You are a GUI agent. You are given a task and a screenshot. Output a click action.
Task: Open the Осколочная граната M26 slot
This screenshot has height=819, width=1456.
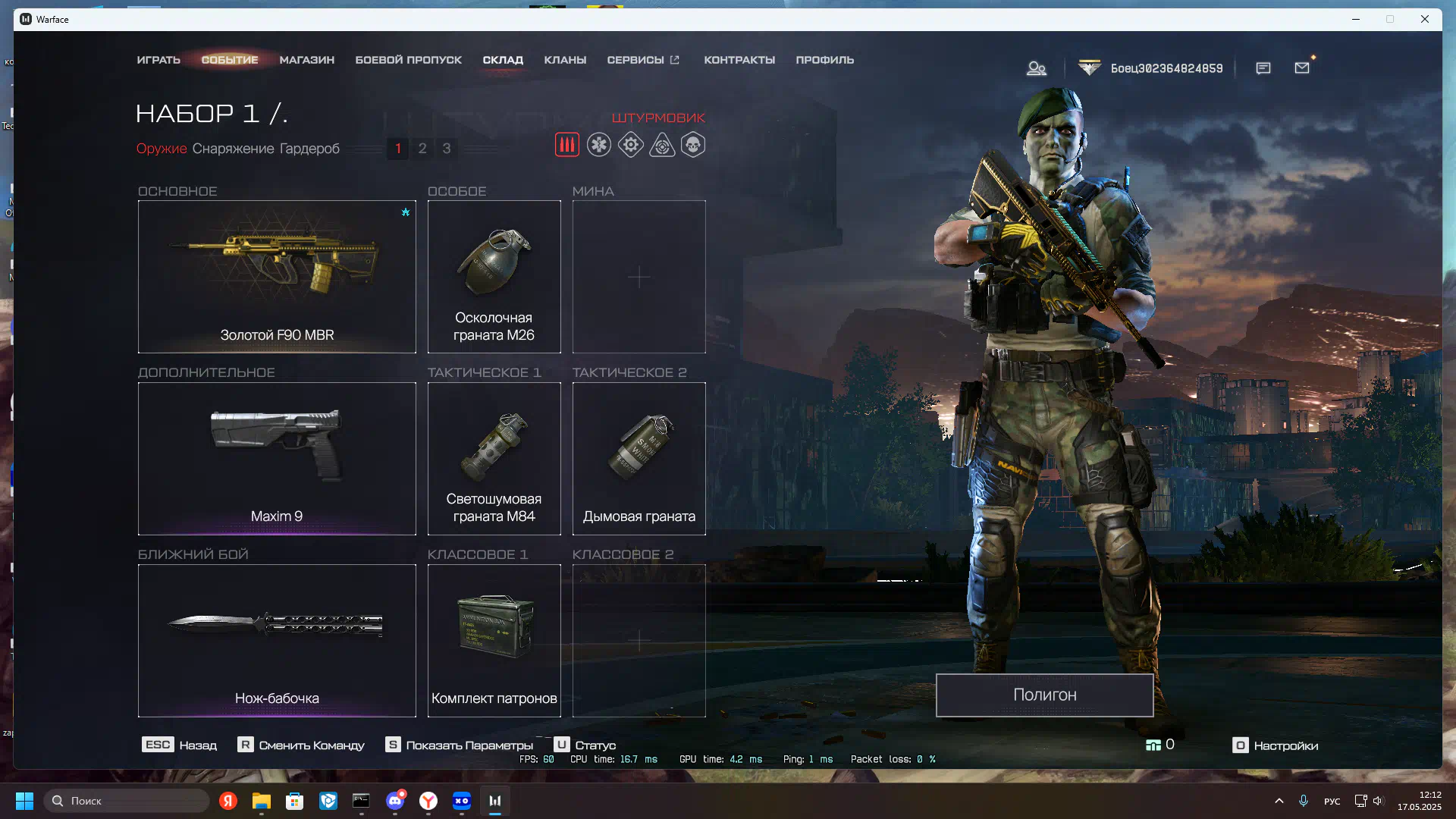(x=494, y=277)
